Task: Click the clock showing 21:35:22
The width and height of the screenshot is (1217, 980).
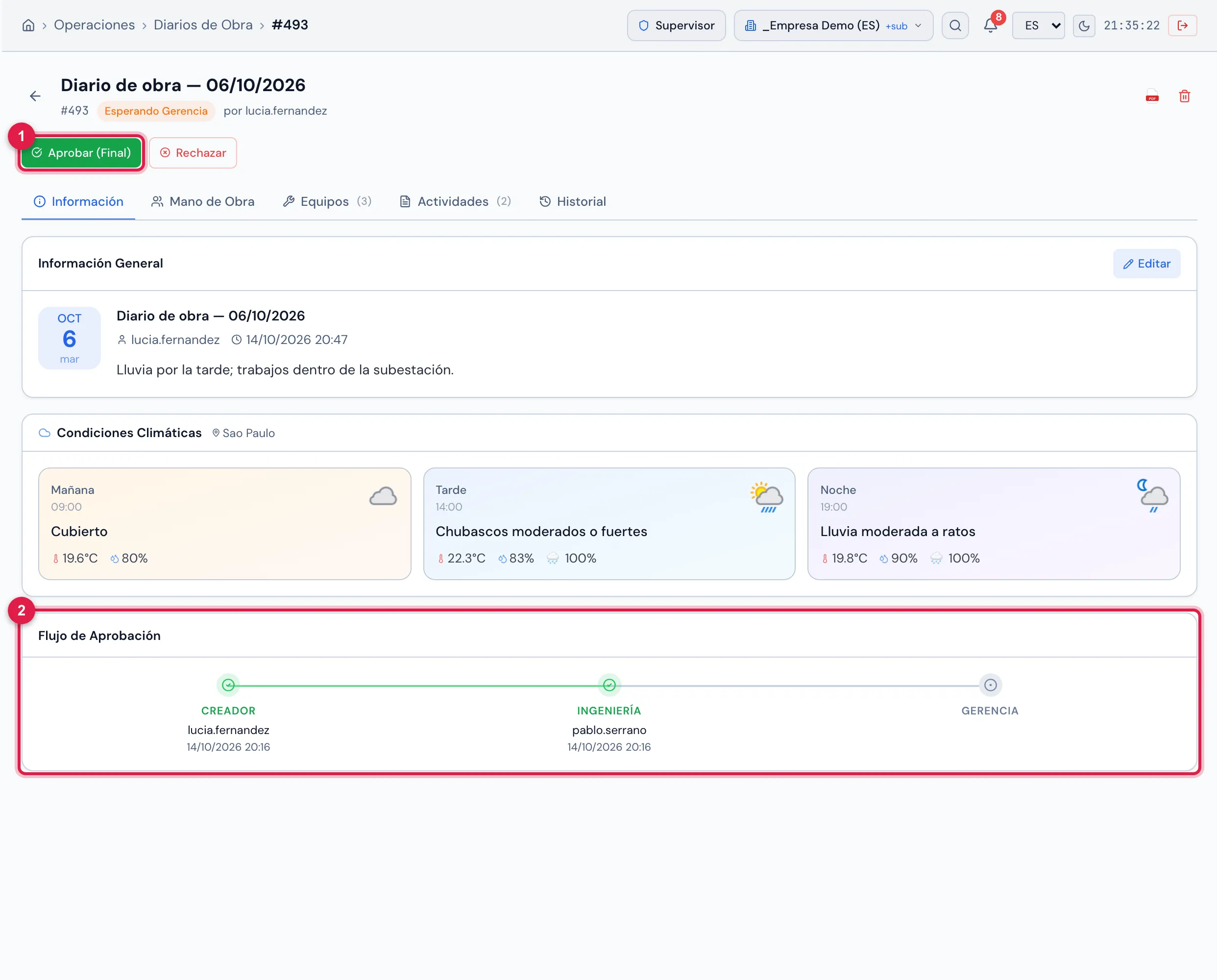Action: click(x=1131, y=25)
